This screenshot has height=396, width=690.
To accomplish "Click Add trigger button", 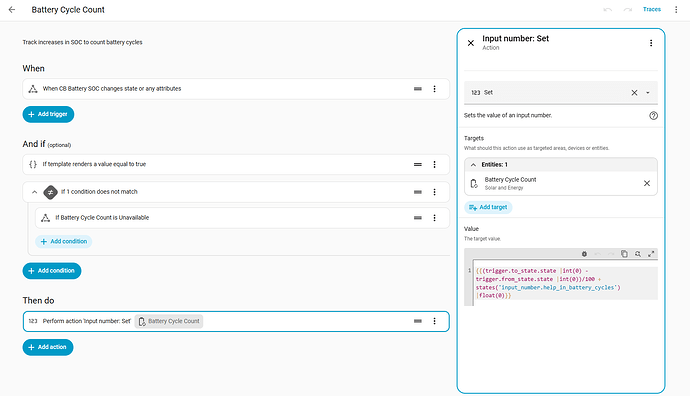I will pos(48,114).
